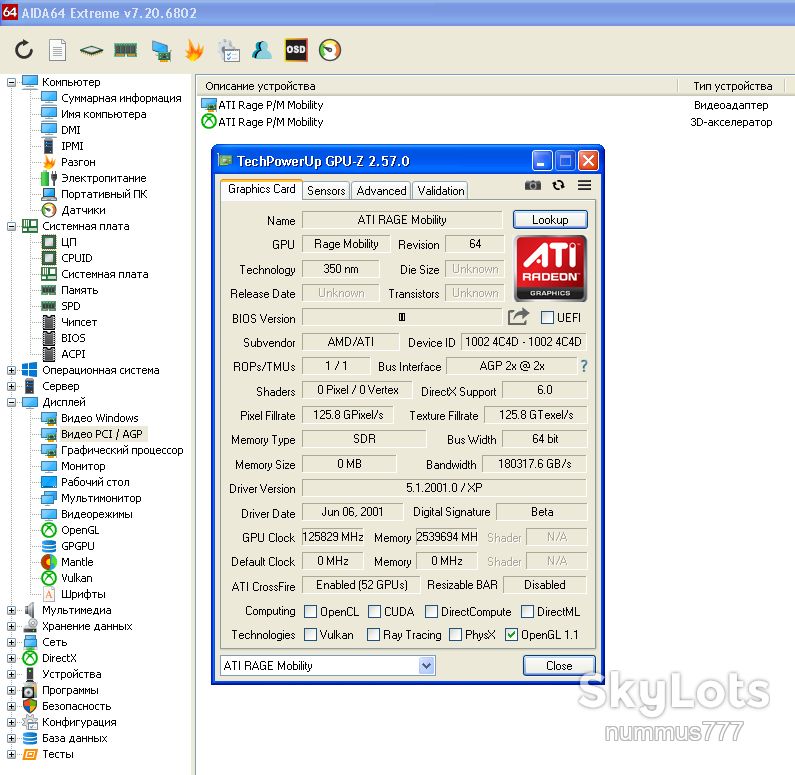Toggle the Vulkan technologies checkbox in GPU-Z
Screen dimensions: 795x775
click(x=310, y=635)
